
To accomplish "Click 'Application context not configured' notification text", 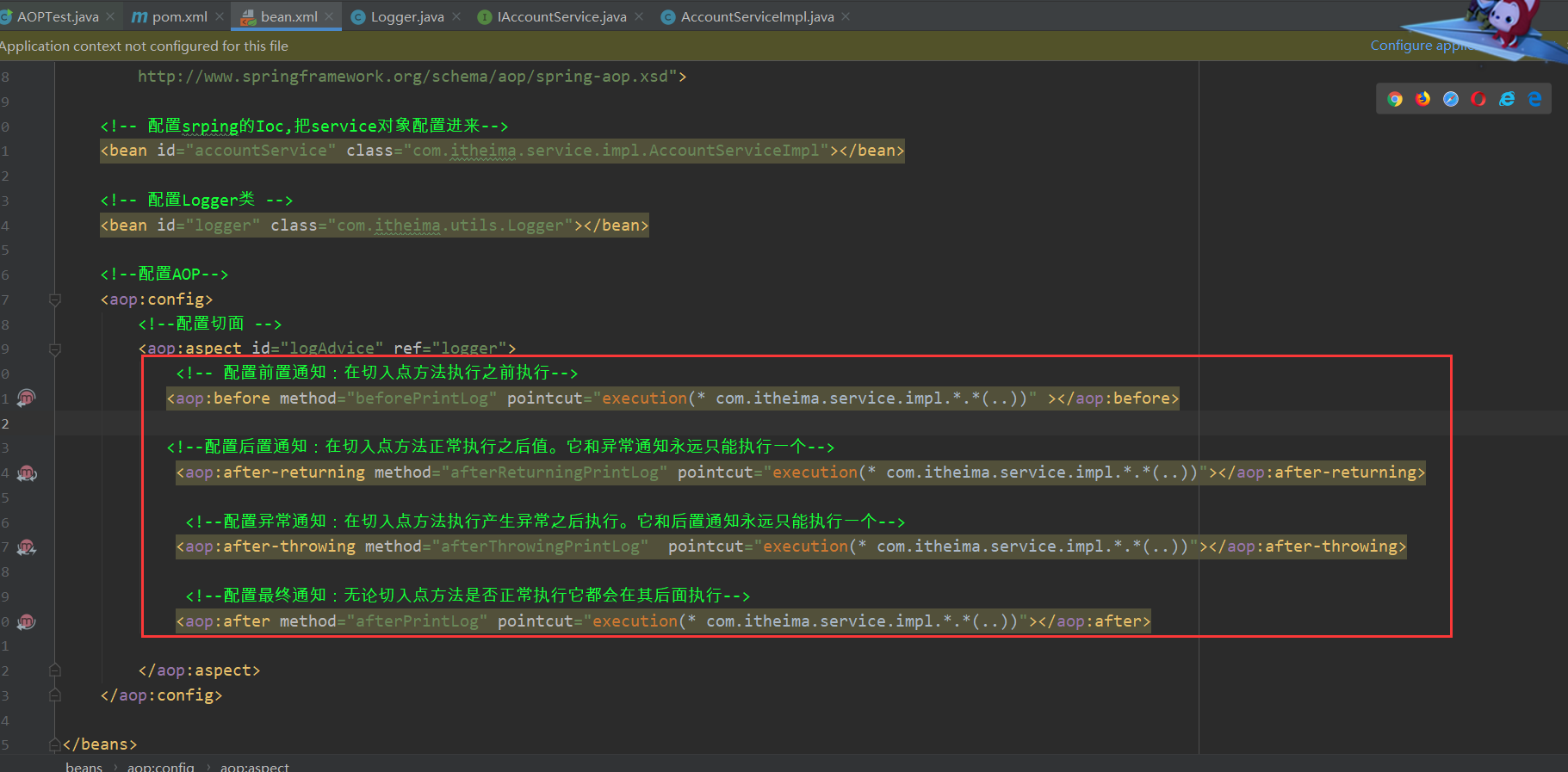I will point(144,46).
